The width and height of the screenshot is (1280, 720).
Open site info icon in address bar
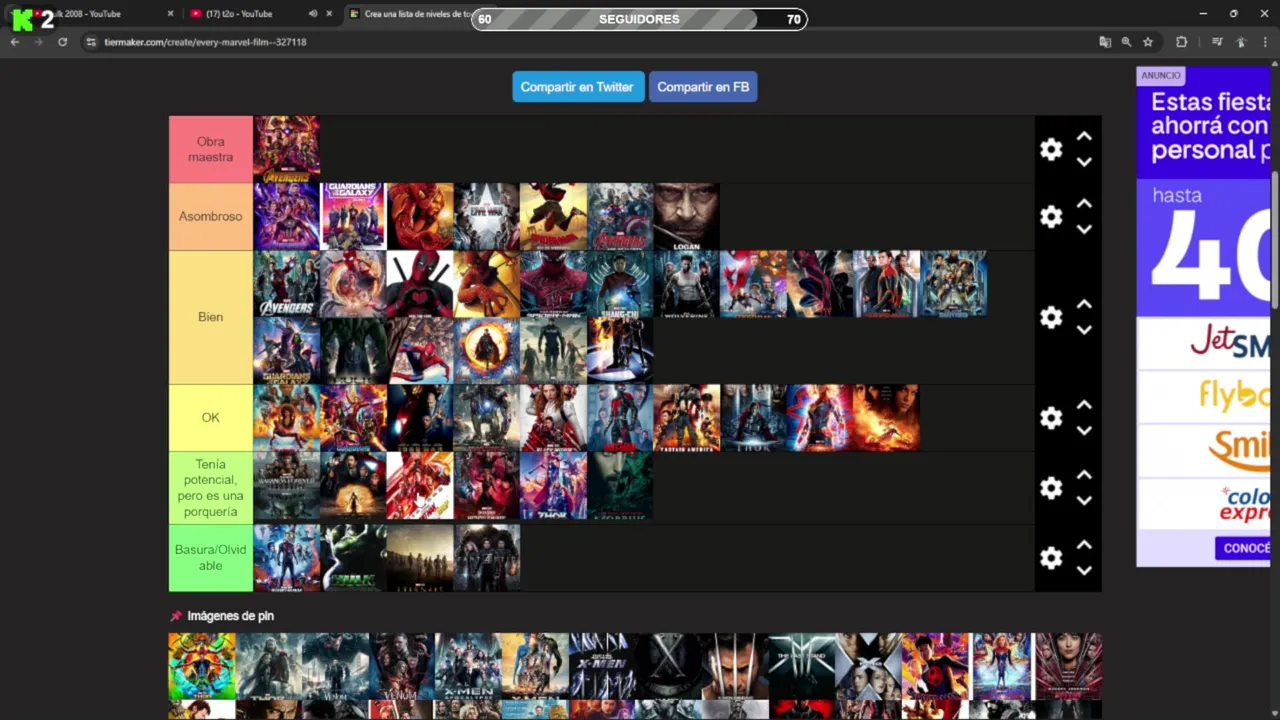[91, 42]
